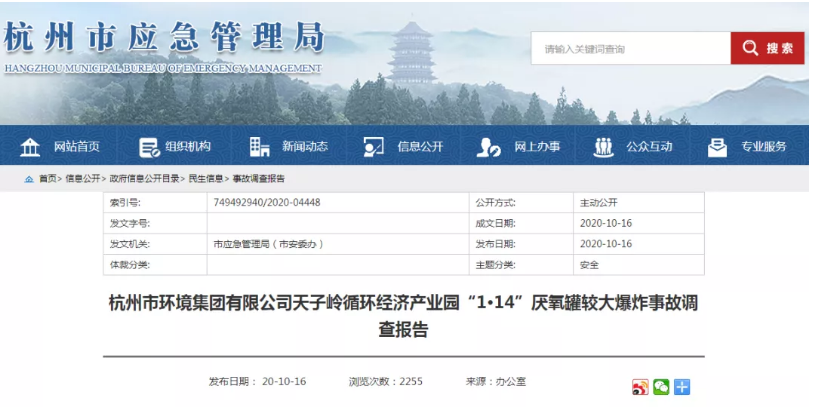819x413 pixels.
Task: Click the keyword search input field
Action: [630, 48]
